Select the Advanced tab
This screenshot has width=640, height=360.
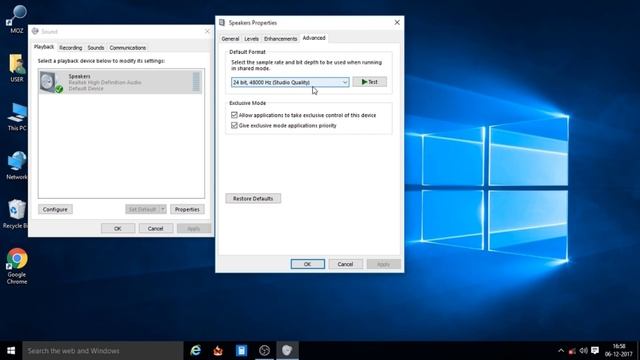(x=314, y=38)
